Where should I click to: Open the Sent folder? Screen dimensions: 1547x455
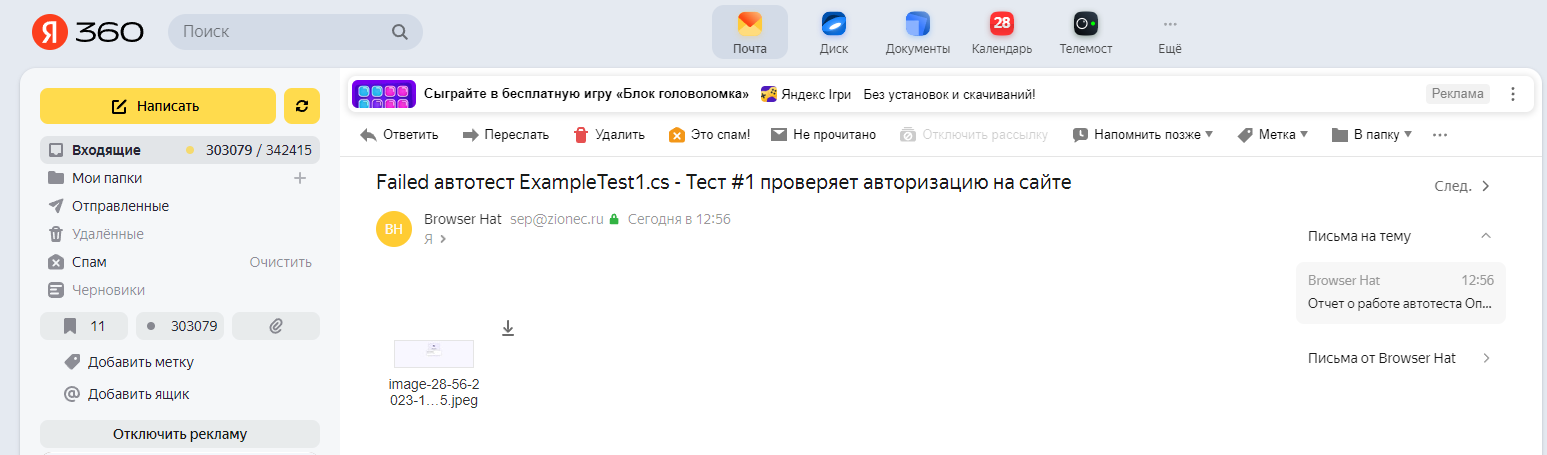pos(120,206)
